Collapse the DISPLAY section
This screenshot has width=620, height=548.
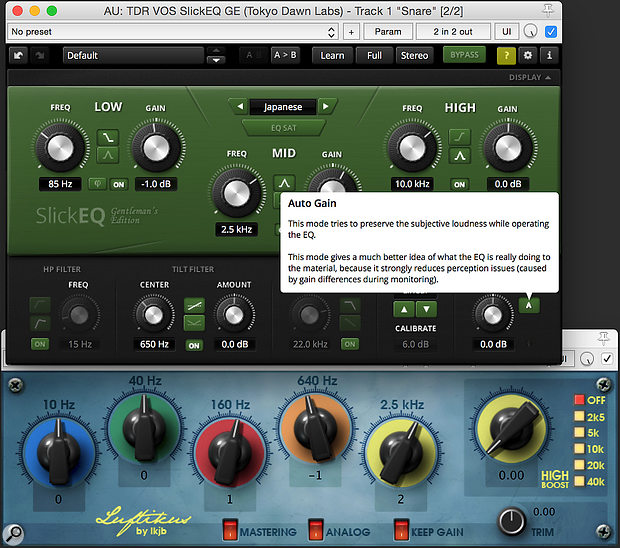pos(530,77)
